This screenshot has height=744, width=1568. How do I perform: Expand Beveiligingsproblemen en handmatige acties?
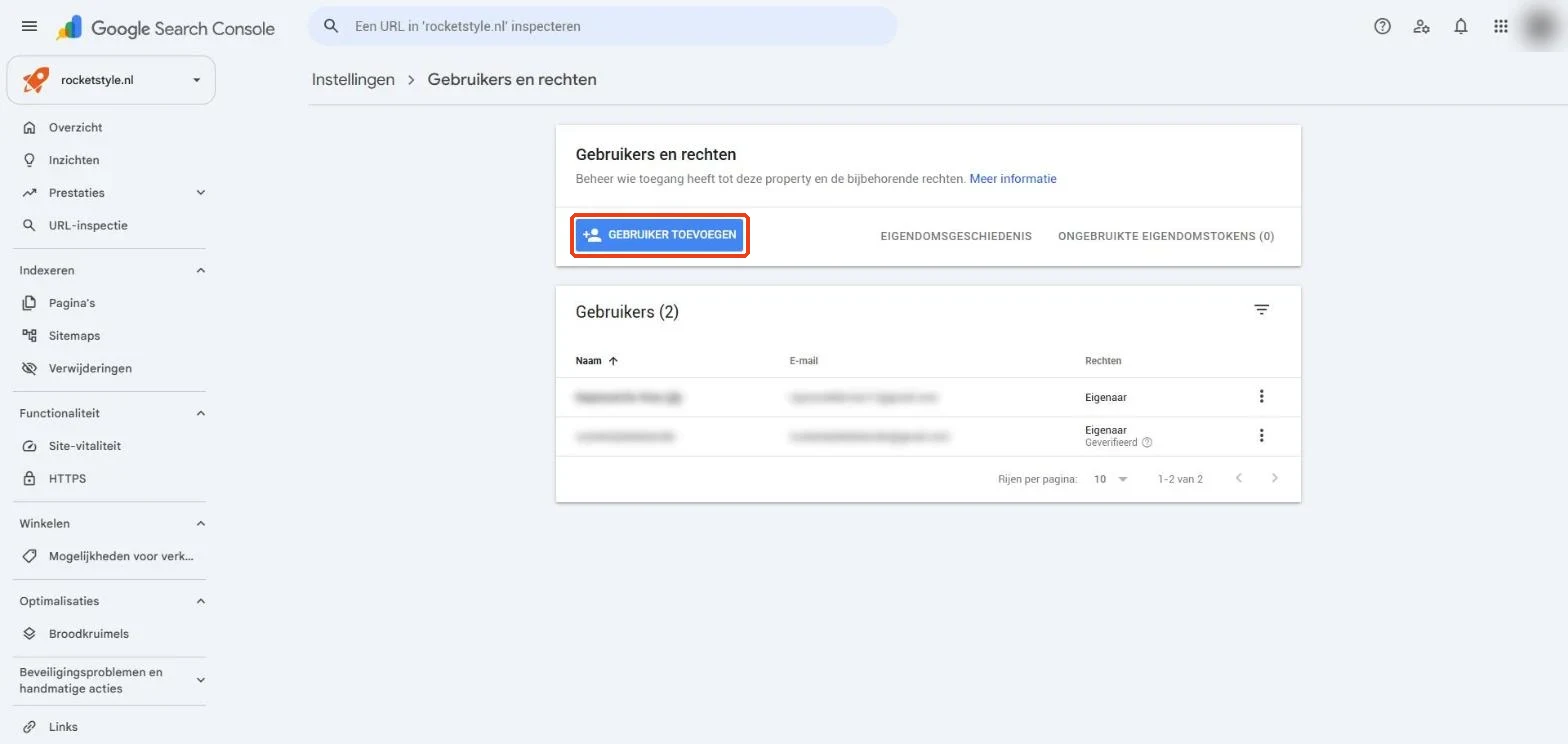pos(201,681)
